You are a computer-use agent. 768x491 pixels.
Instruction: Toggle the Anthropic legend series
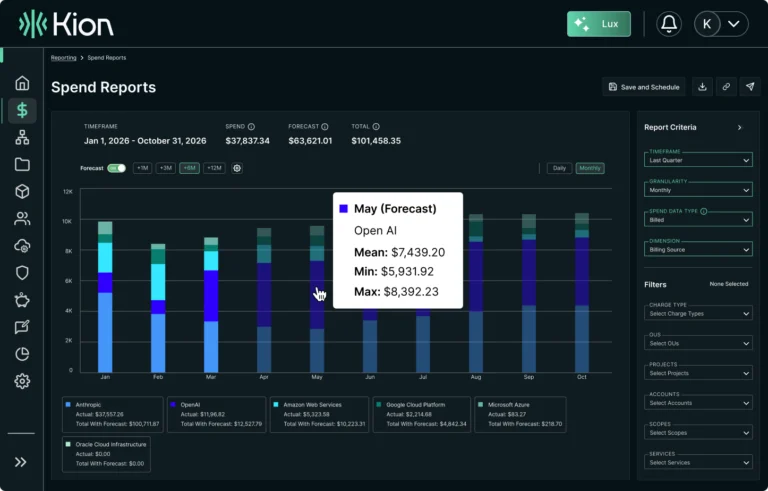113,415
